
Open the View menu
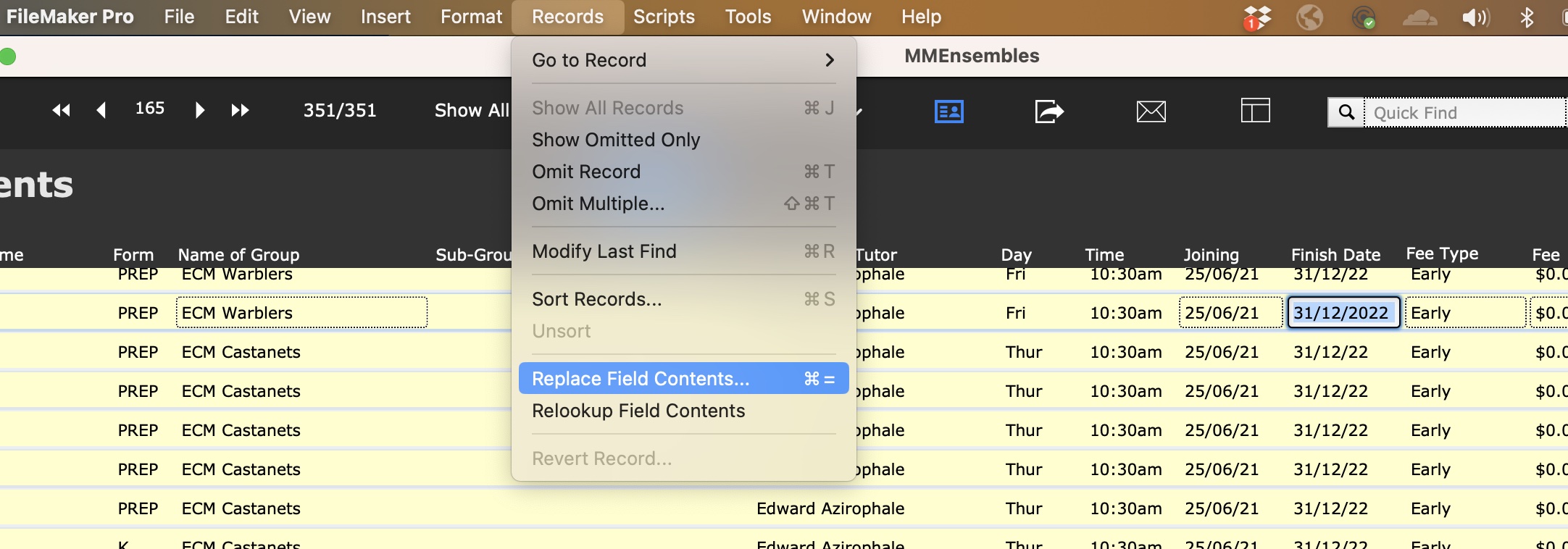[x=309, y=17]
